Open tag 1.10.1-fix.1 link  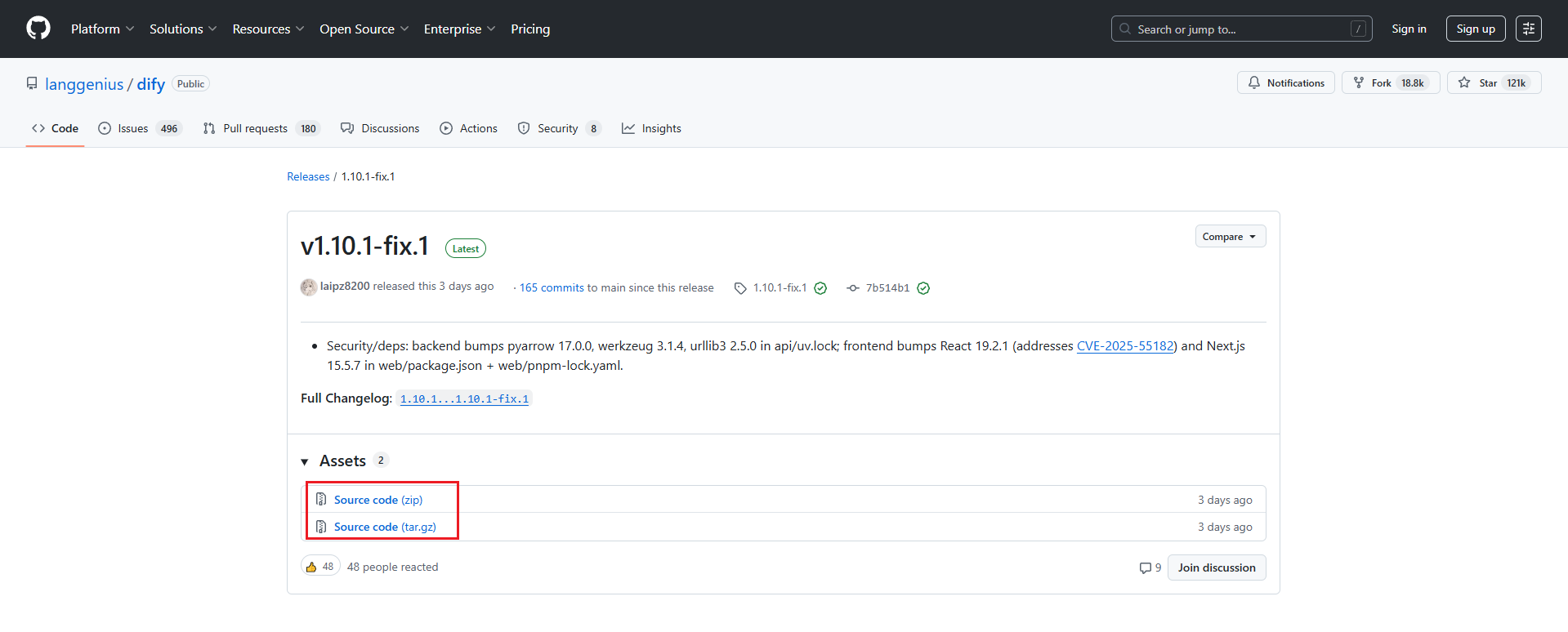[x=780, y=287]
